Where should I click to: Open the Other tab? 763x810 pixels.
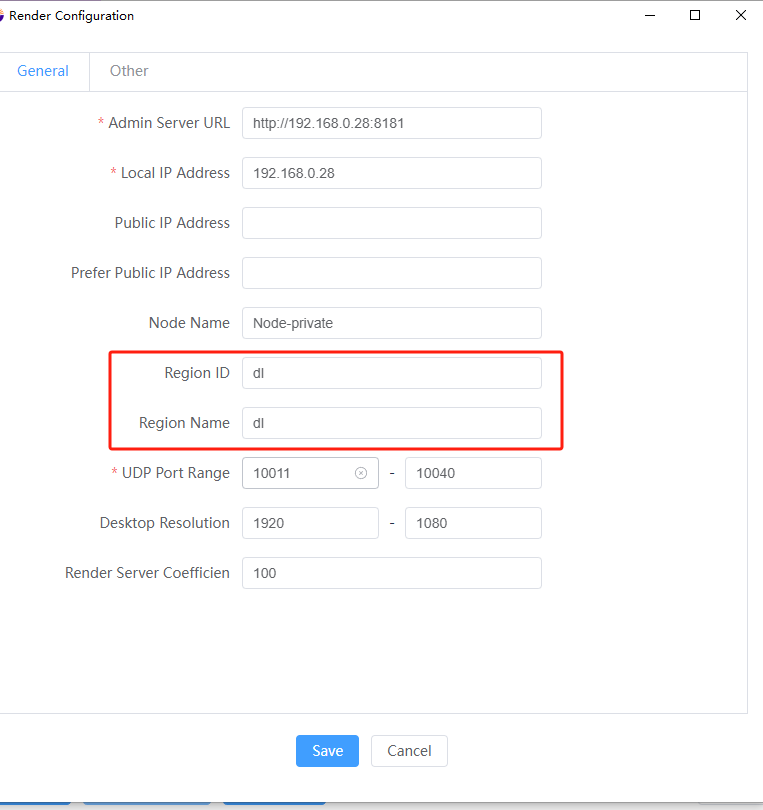coord(129,71)
